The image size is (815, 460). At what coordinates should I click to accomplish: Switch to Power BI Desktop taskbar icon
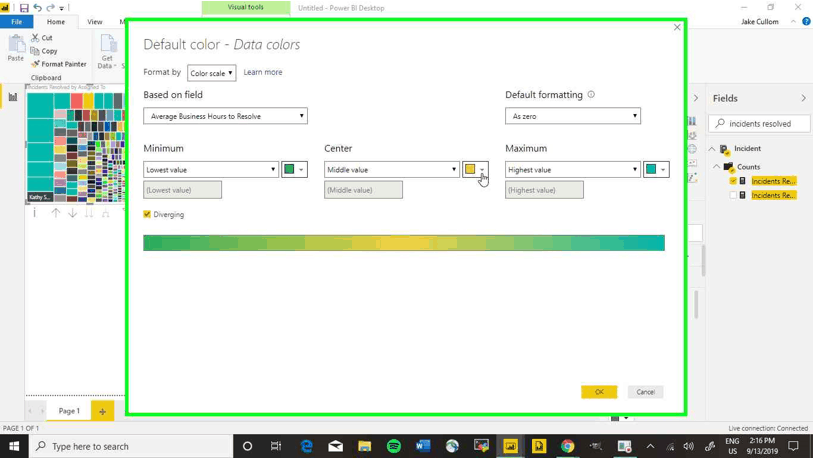510,446
